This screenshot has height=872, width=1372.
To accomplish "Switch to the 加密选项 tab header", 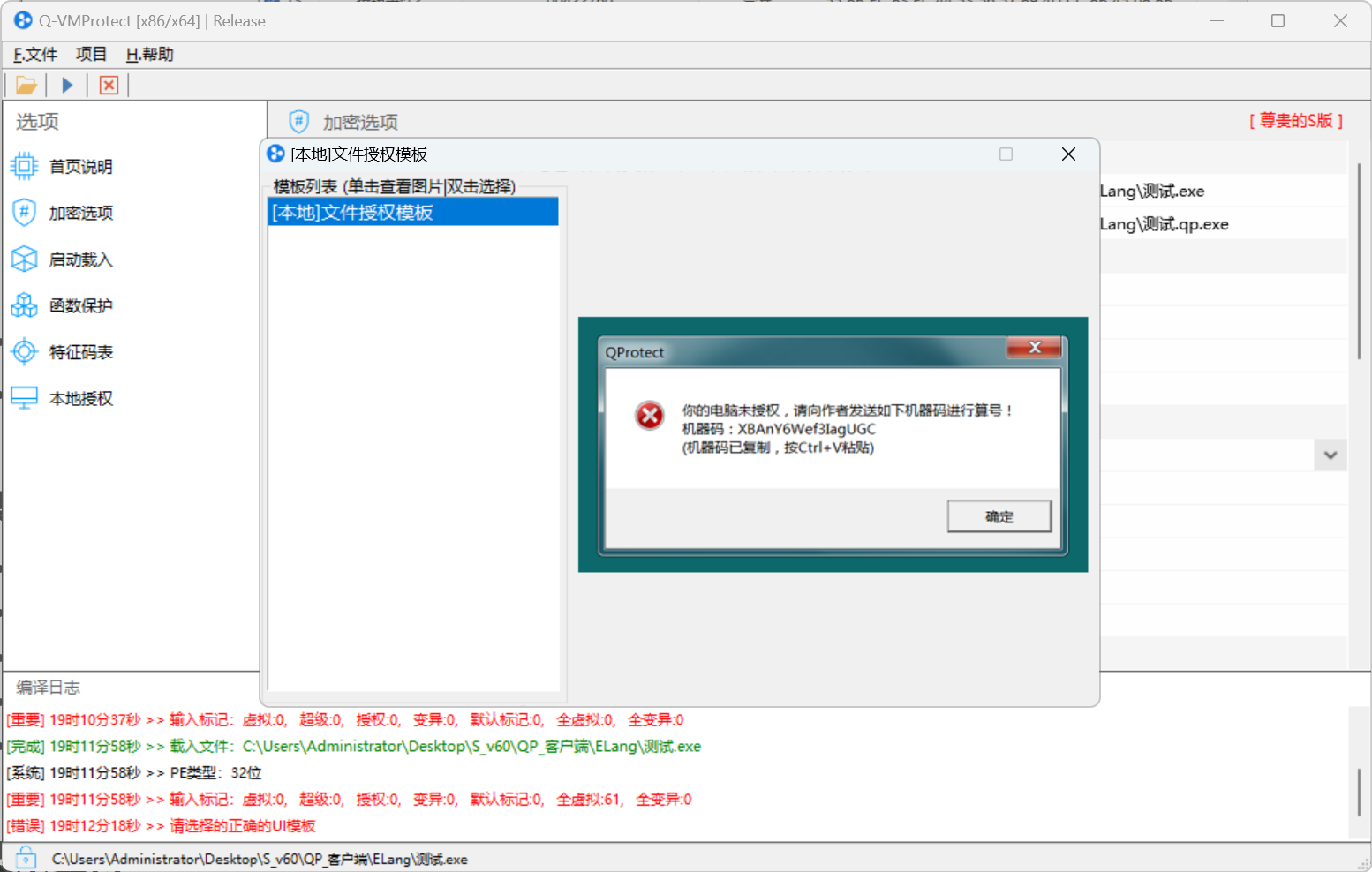I will tap(361, 121).
